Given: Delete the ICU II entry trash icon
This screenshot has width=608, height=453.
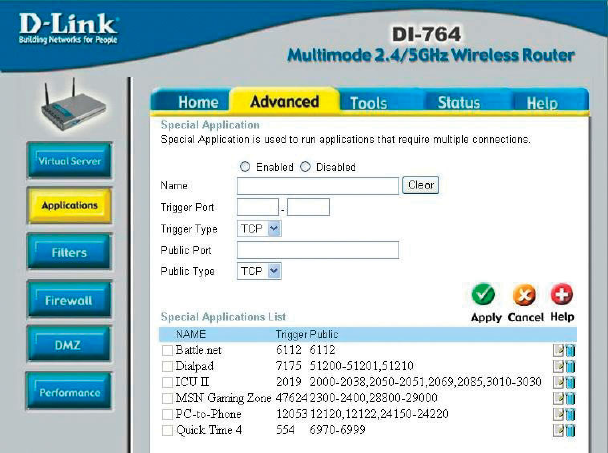Looking at the screenshot, I should point(570,382).
